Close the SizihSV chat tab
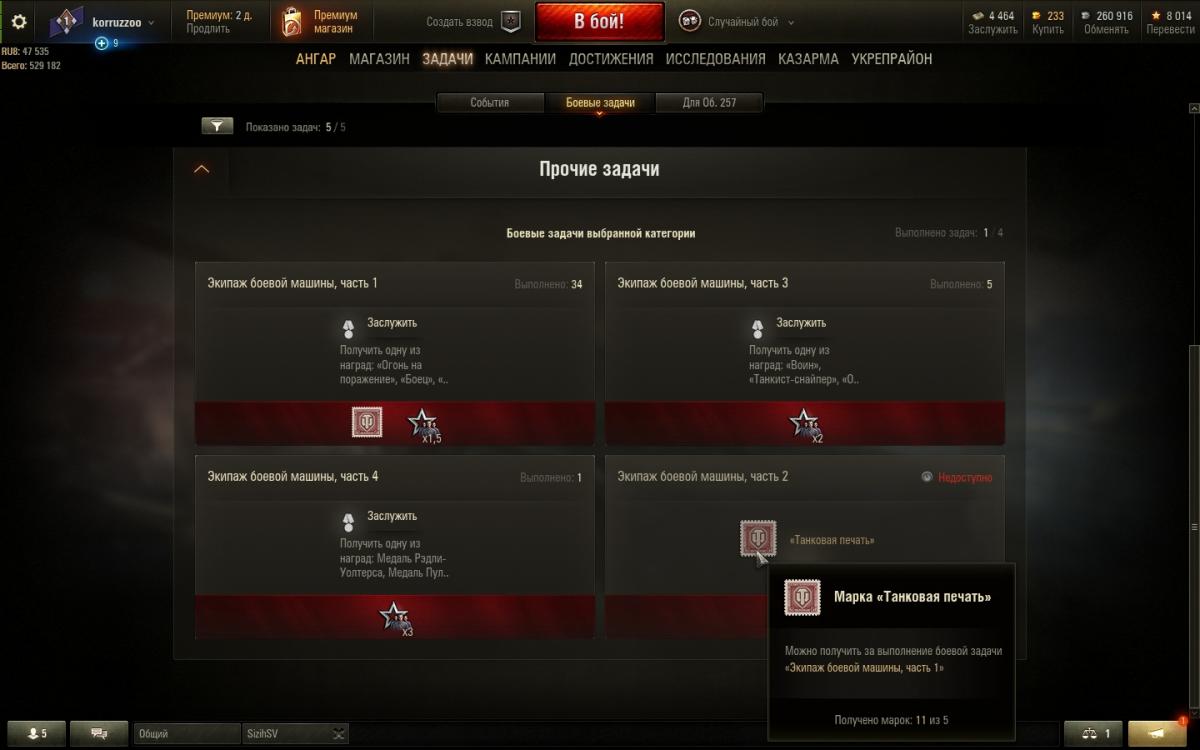This screenshot has width=1200, height=750. pyautogui.click(x=339, y=733)
